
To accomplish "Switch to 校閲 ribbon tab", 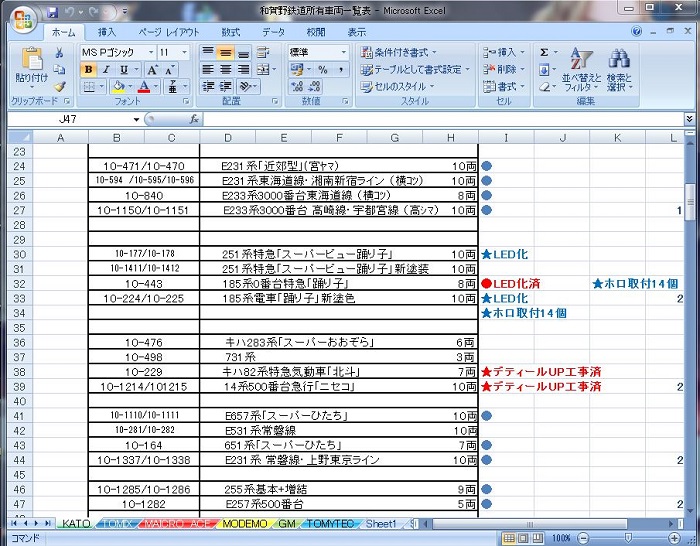I will pos(316,32).
